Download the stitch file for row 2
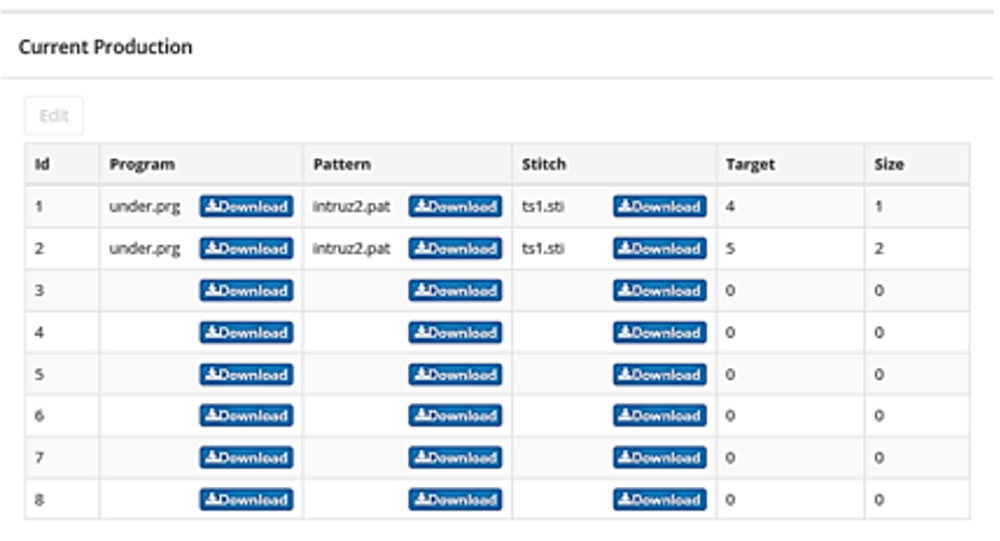The height and width of the screenshot is (541, 1000). [659, 249]
